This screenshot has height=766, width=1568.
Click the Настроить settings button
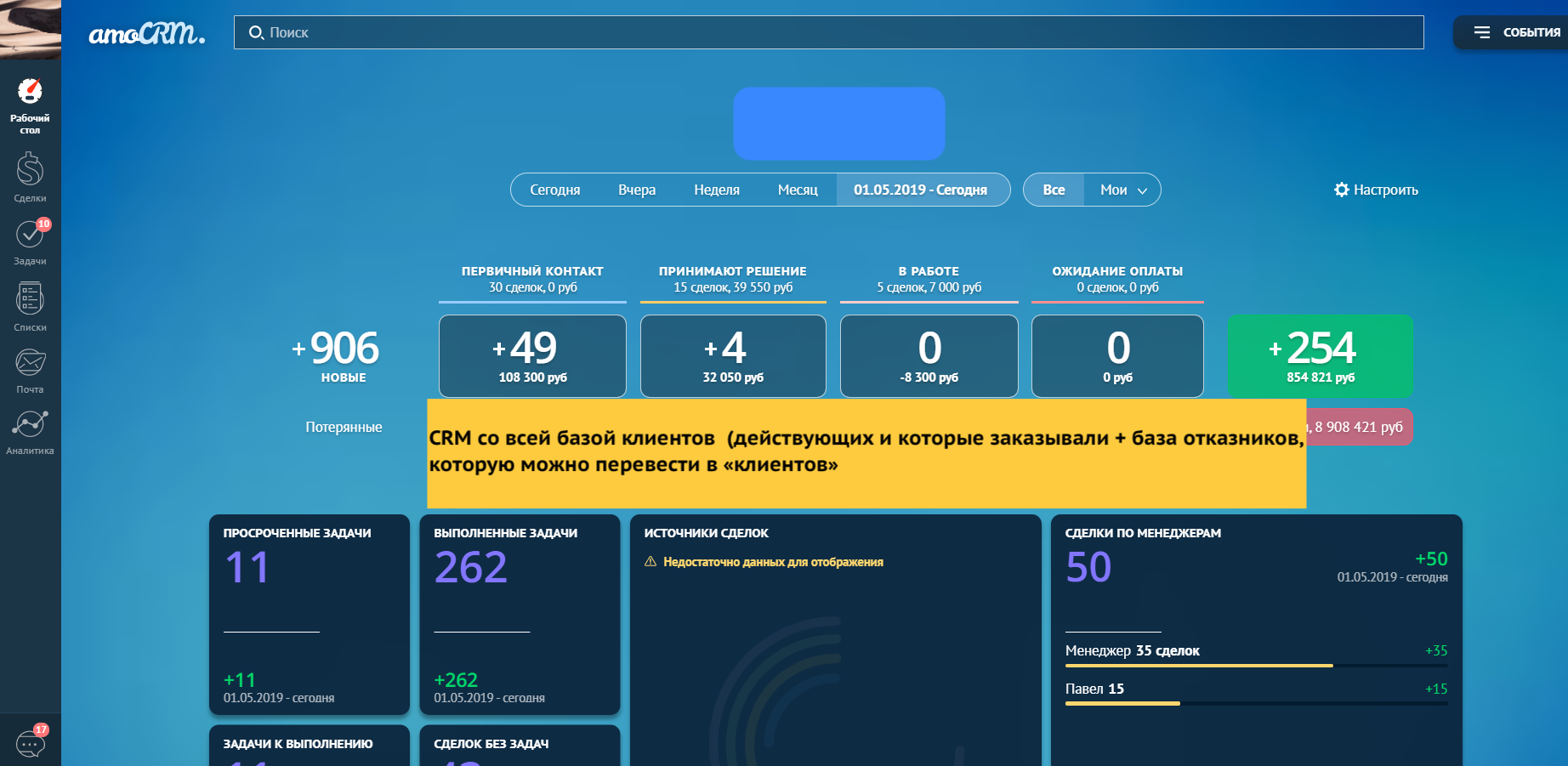[1376, 190]
